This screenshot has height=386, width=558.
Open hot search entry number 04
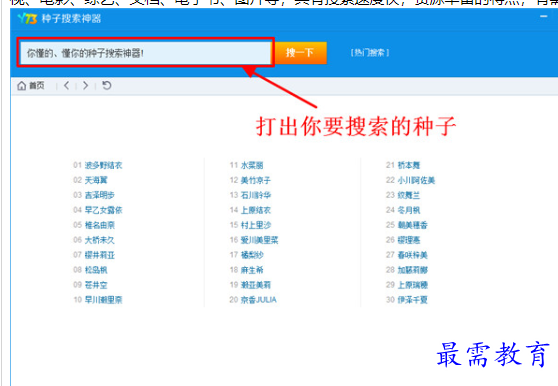[x=103, y=210]
